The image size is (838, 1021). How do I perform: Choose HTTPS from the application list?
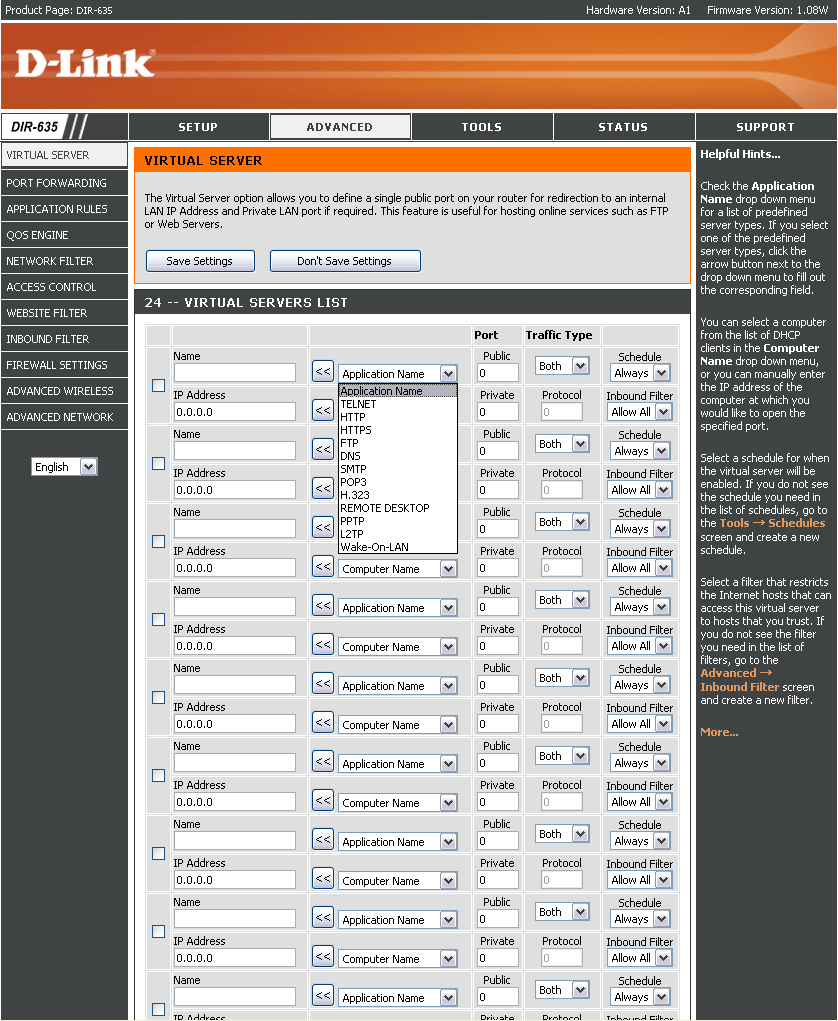(397, 430)
